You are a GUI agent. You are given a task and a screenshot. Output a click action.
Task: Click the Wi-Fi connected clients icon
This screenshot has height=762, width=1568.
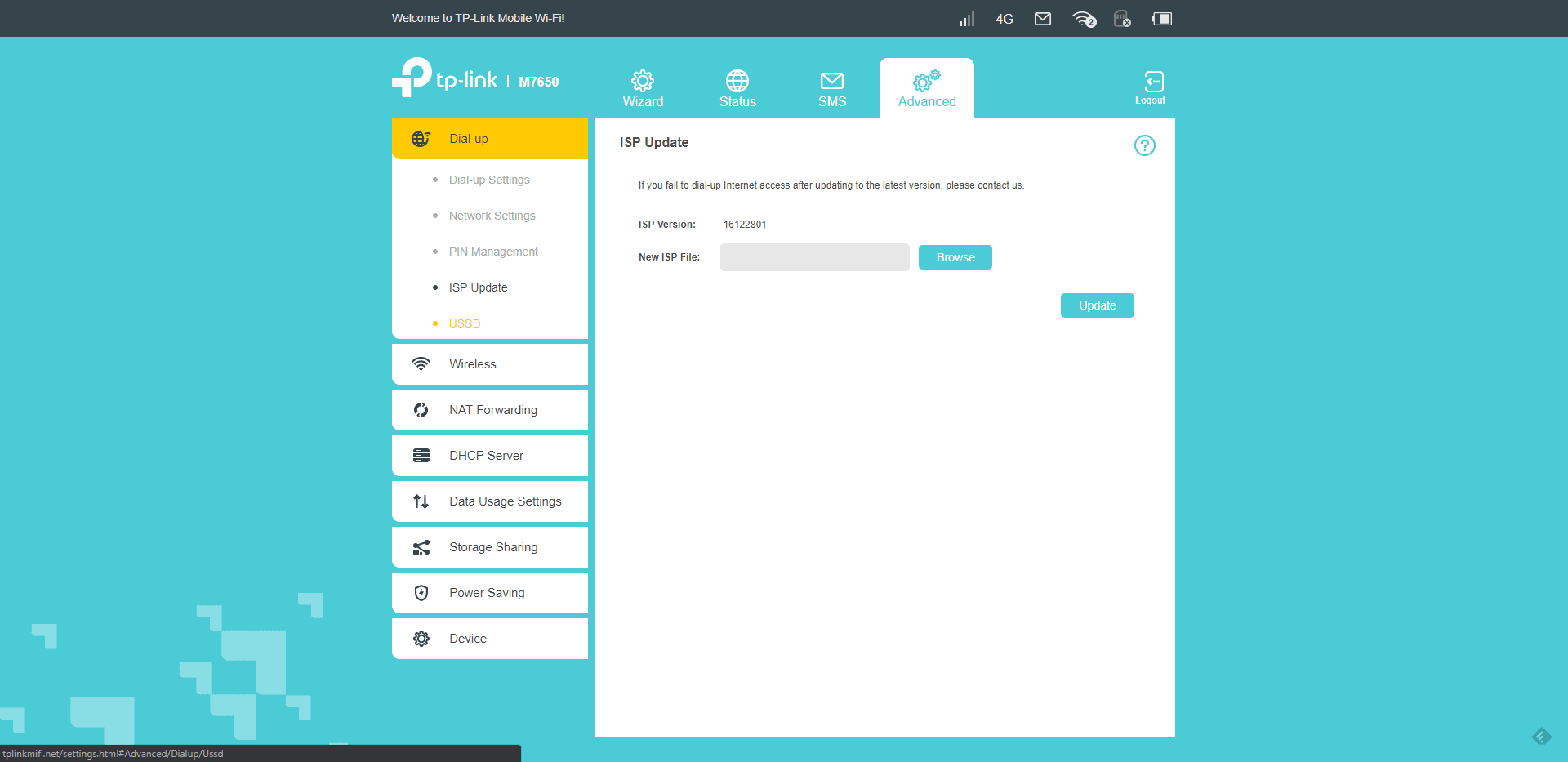[x=1084, y=19]
